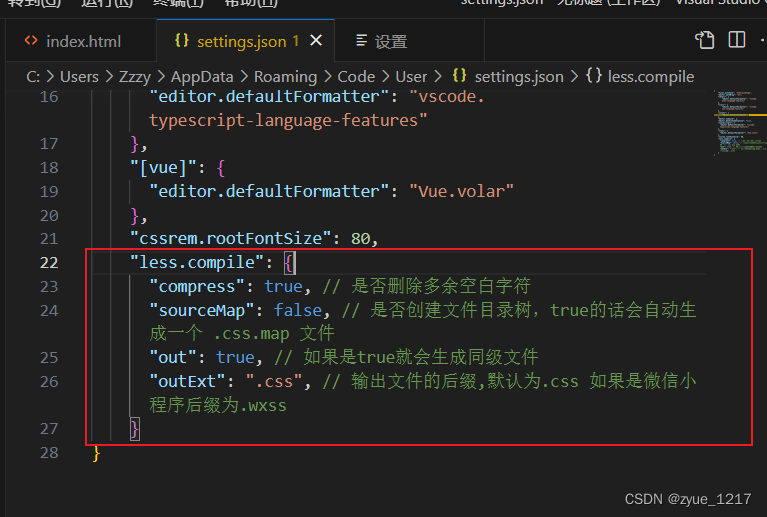The height and width of the screenshot is (517, 767).
Task: Click the opening brace after "less.compile"
Action: point(289,263)
